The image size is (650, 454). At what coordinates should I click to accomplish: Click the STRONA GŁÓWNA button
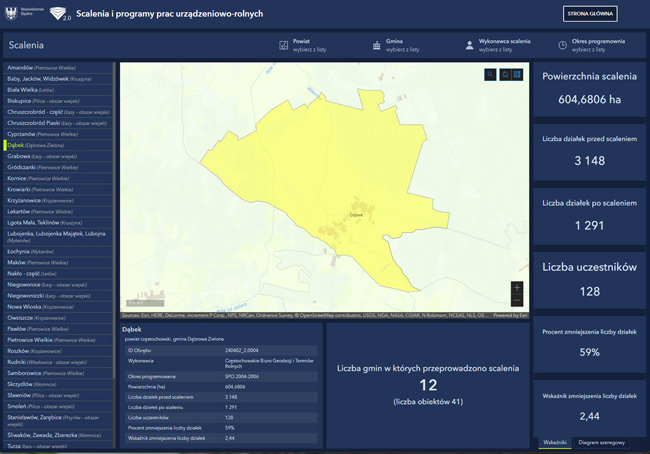[x=590, y=14]
